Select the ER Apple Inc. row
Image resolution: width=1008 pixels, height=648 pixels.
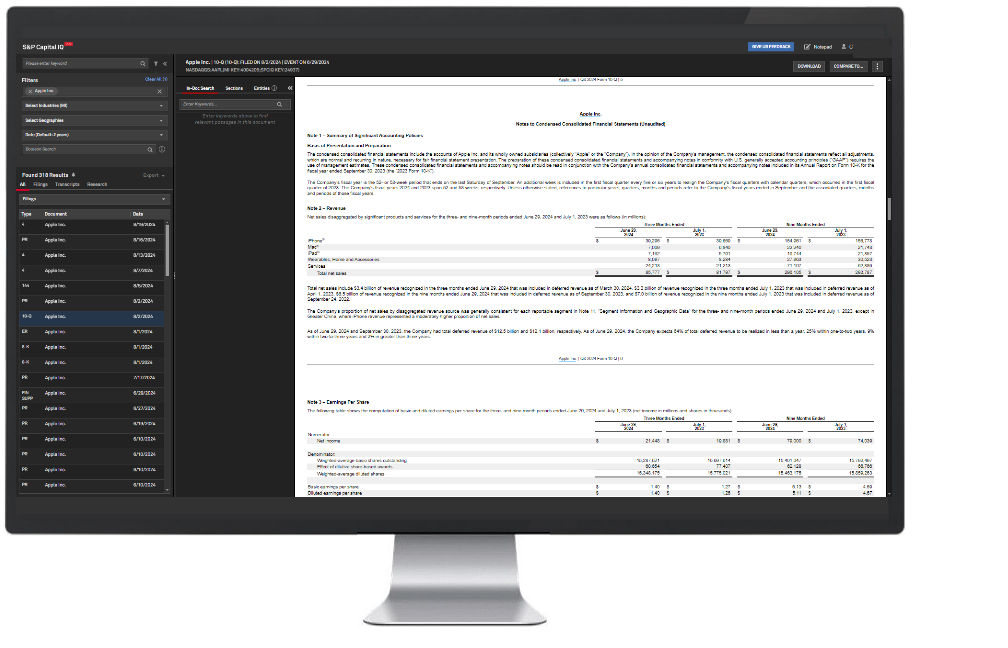pos(92,332)
